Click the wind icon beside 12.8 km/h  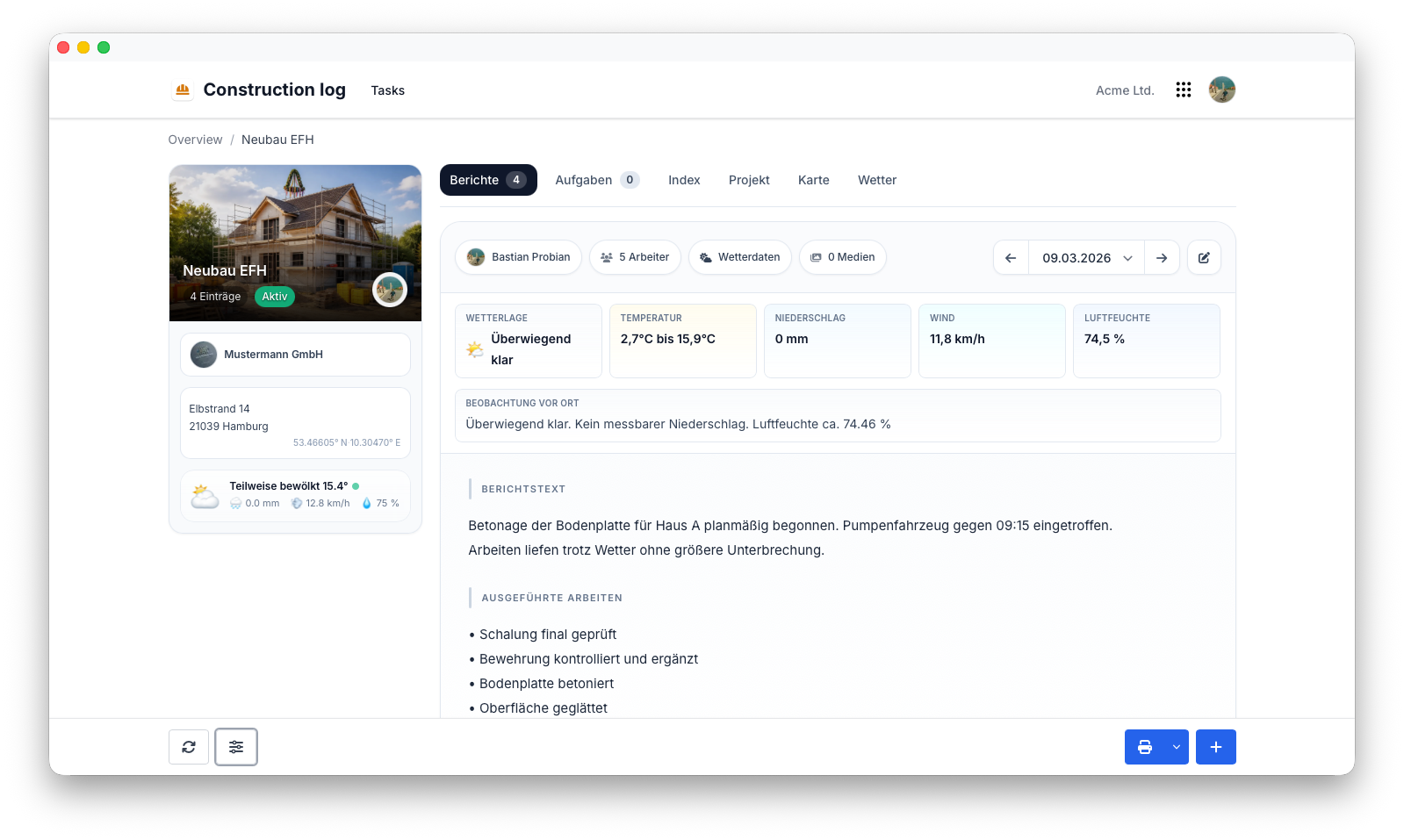297,504
